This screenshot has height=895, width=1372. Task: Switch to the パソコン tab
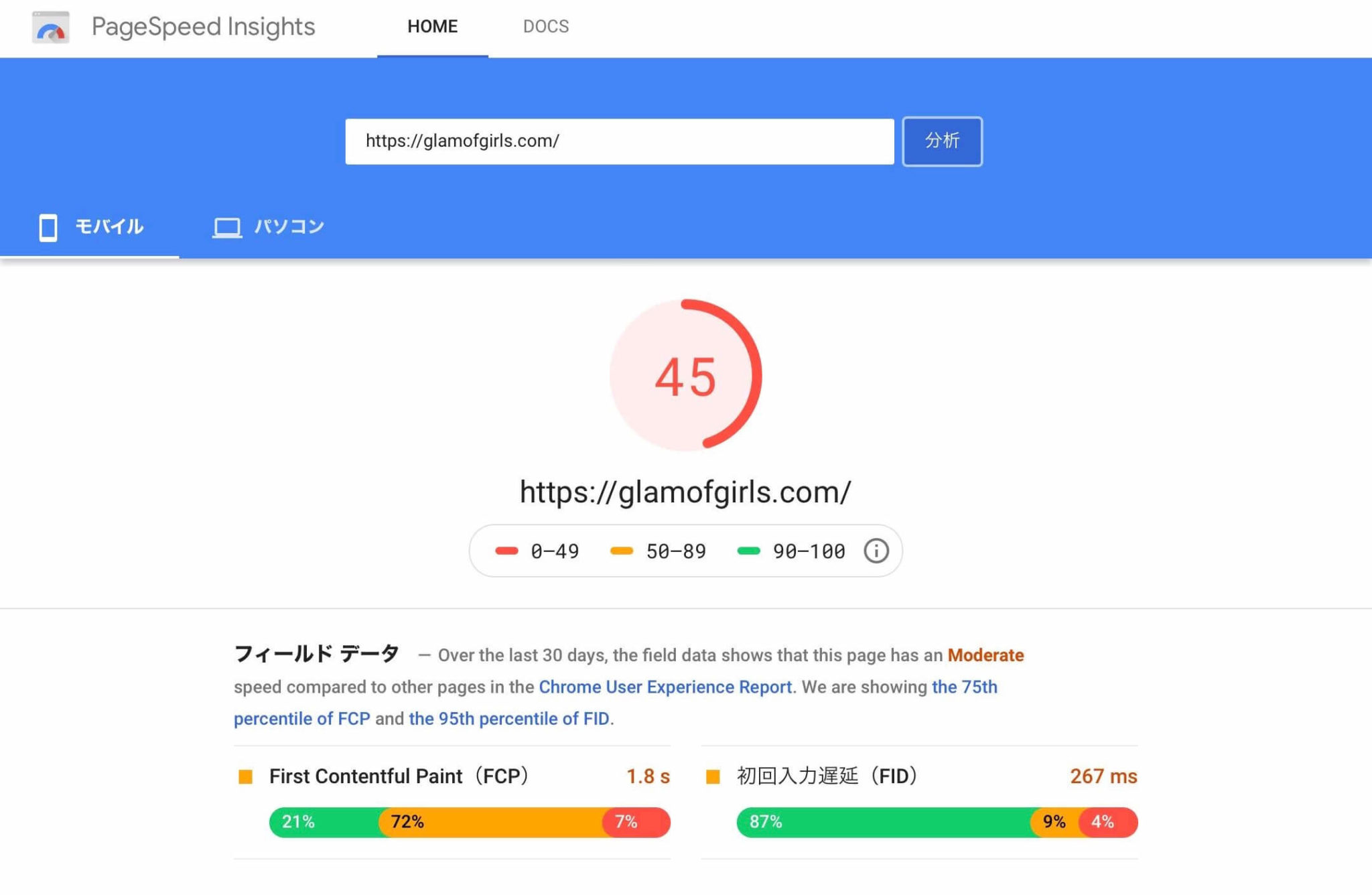click(269, 227)
